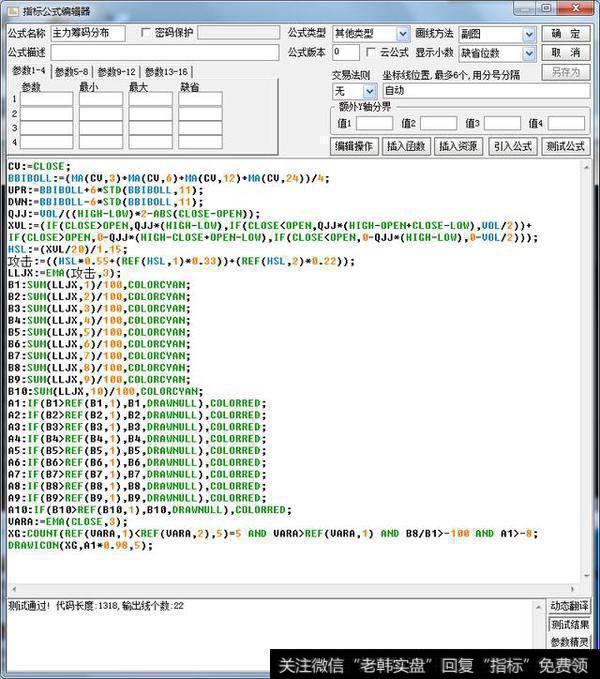Click the 测试结果 button
600x679 pixels.
tap(569, 624)
